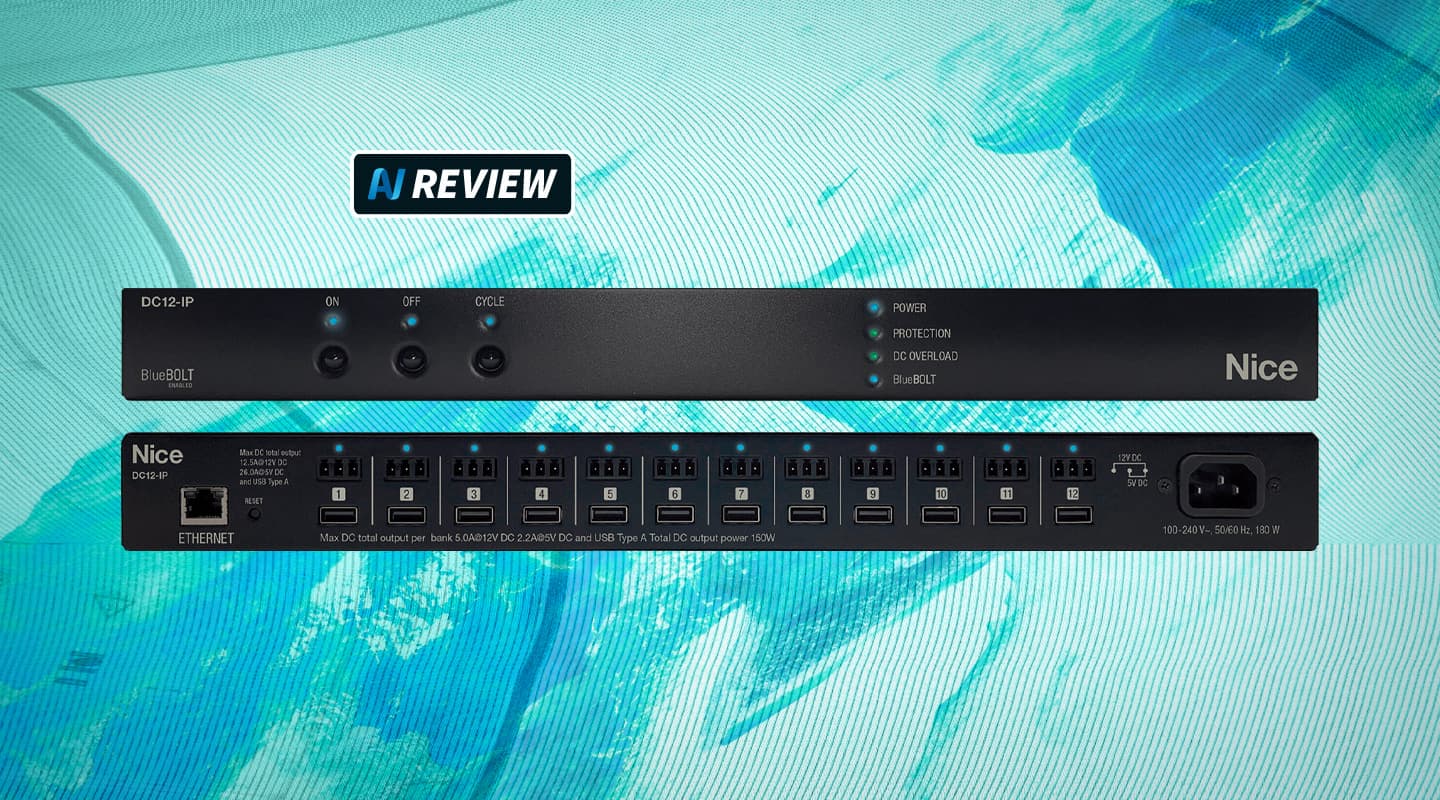Click the LED above the OFF button

410,322
